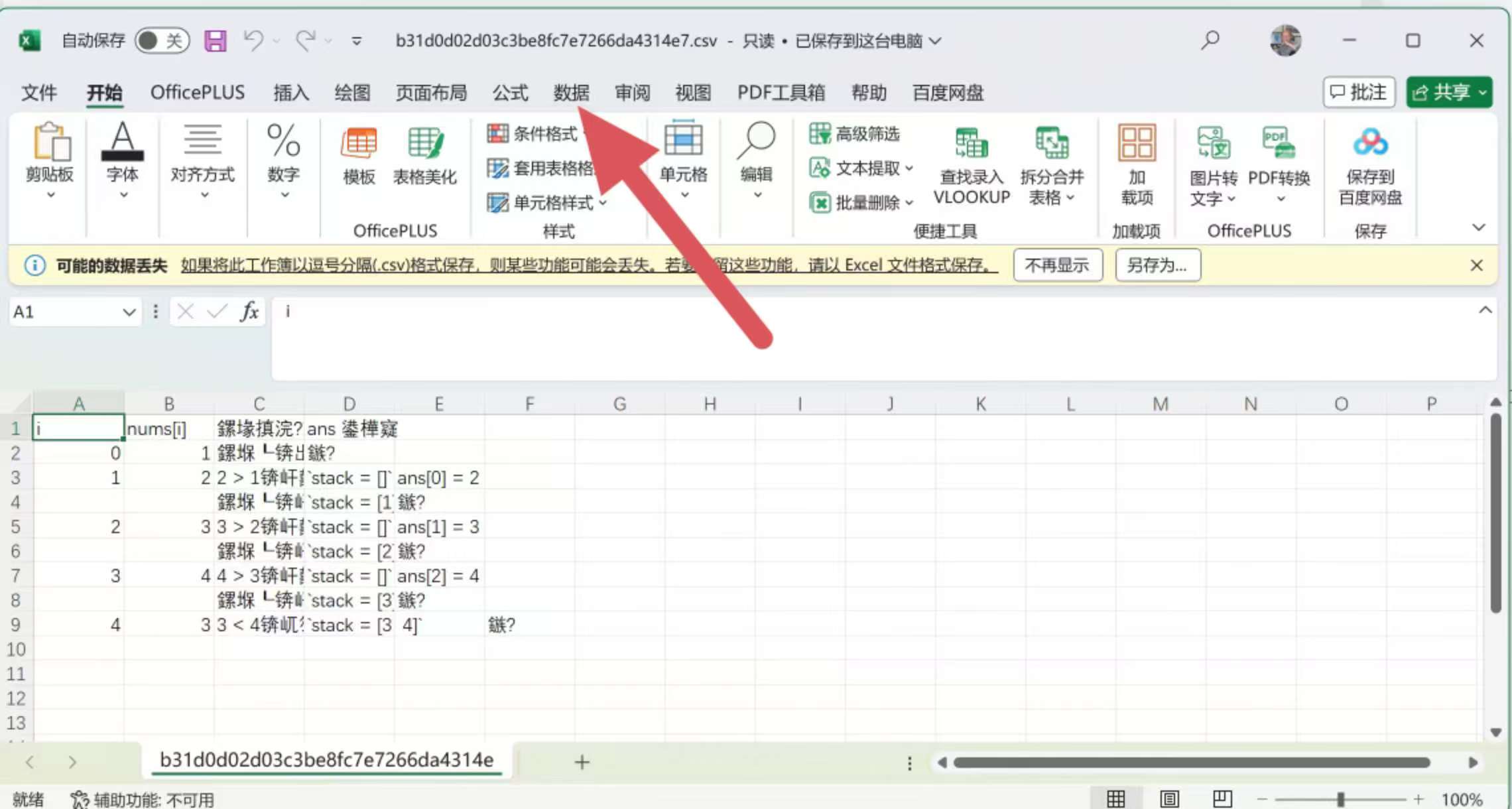This screenshot has width=1512, height=809.
Task: Click the 另存为... button
Action: 1157,265
